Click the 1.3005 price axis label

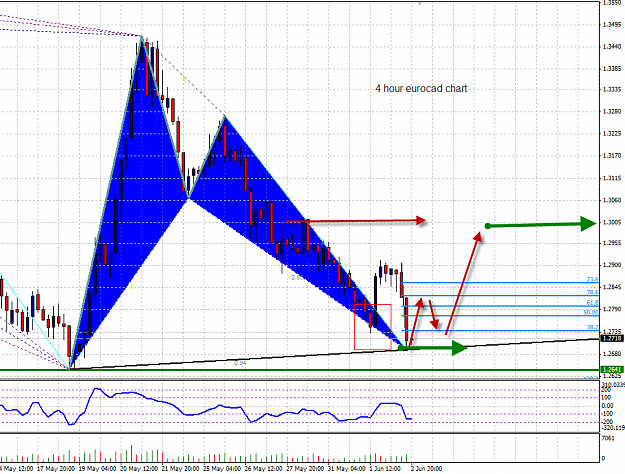[612, 222]
